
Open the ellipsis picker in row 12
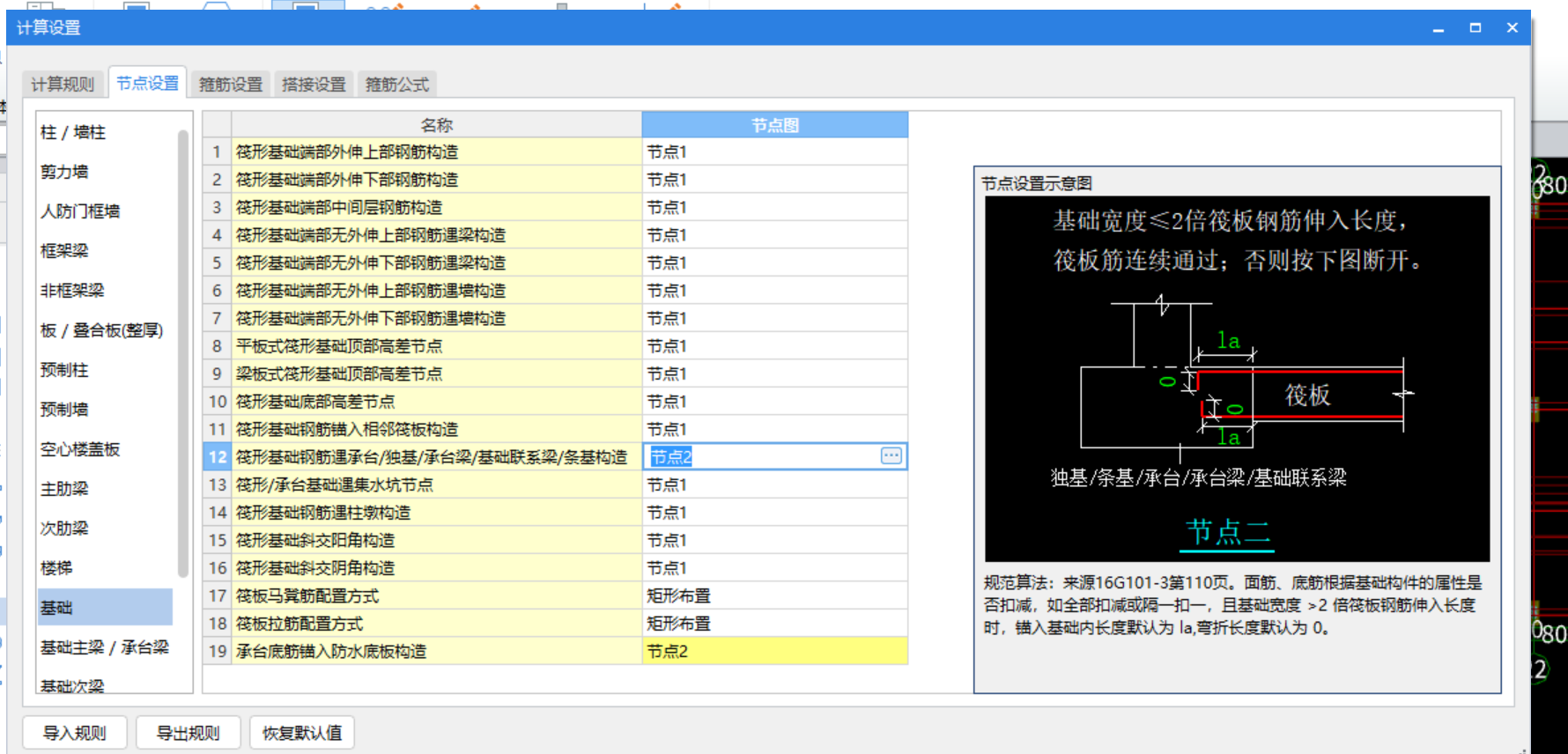pyautogui.click(x=891, y=455)
